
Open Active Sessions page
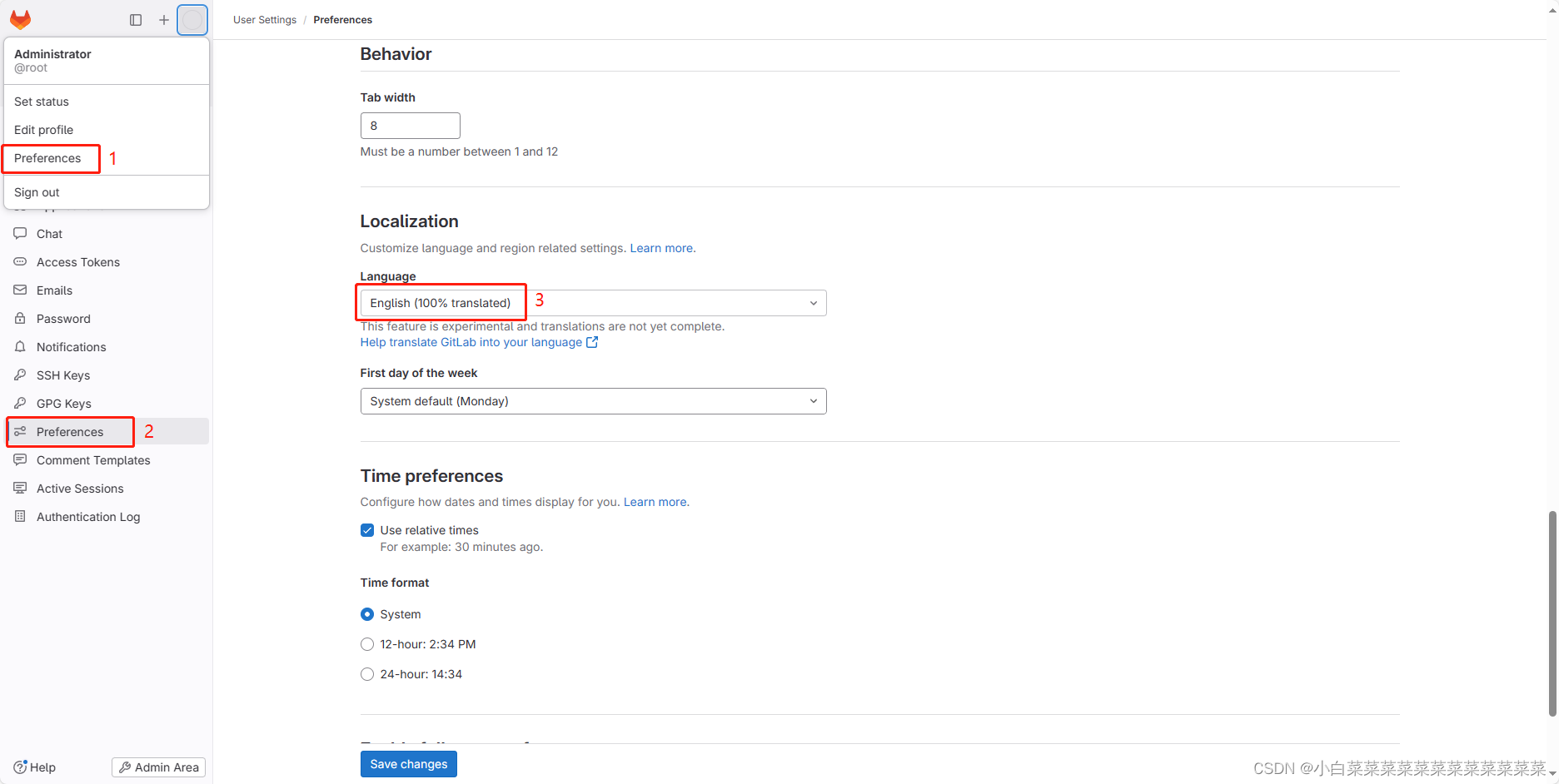click(x=107, y=489)
